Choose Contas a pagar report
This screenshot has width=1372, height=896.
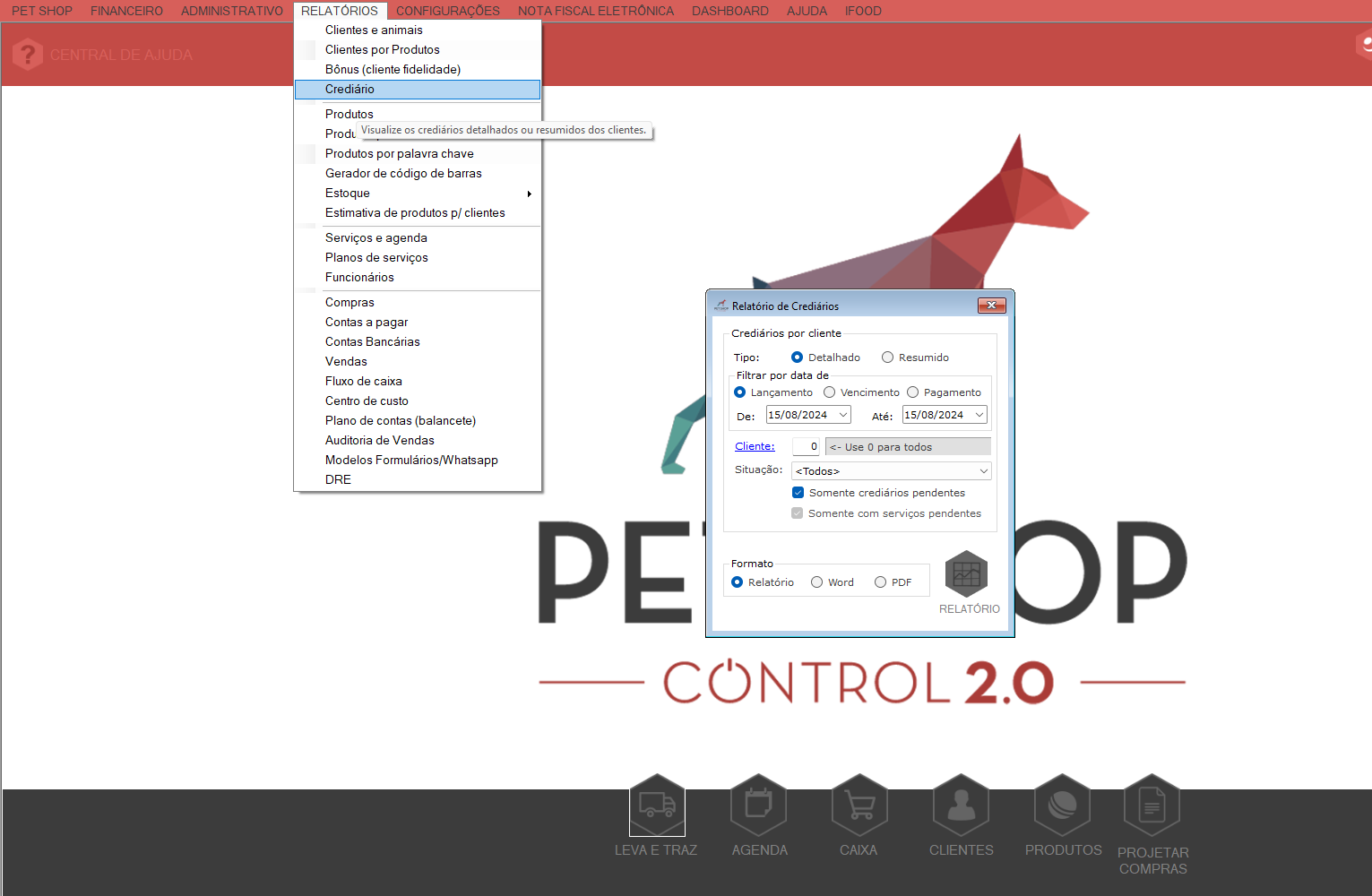click(x=418, y=323)
